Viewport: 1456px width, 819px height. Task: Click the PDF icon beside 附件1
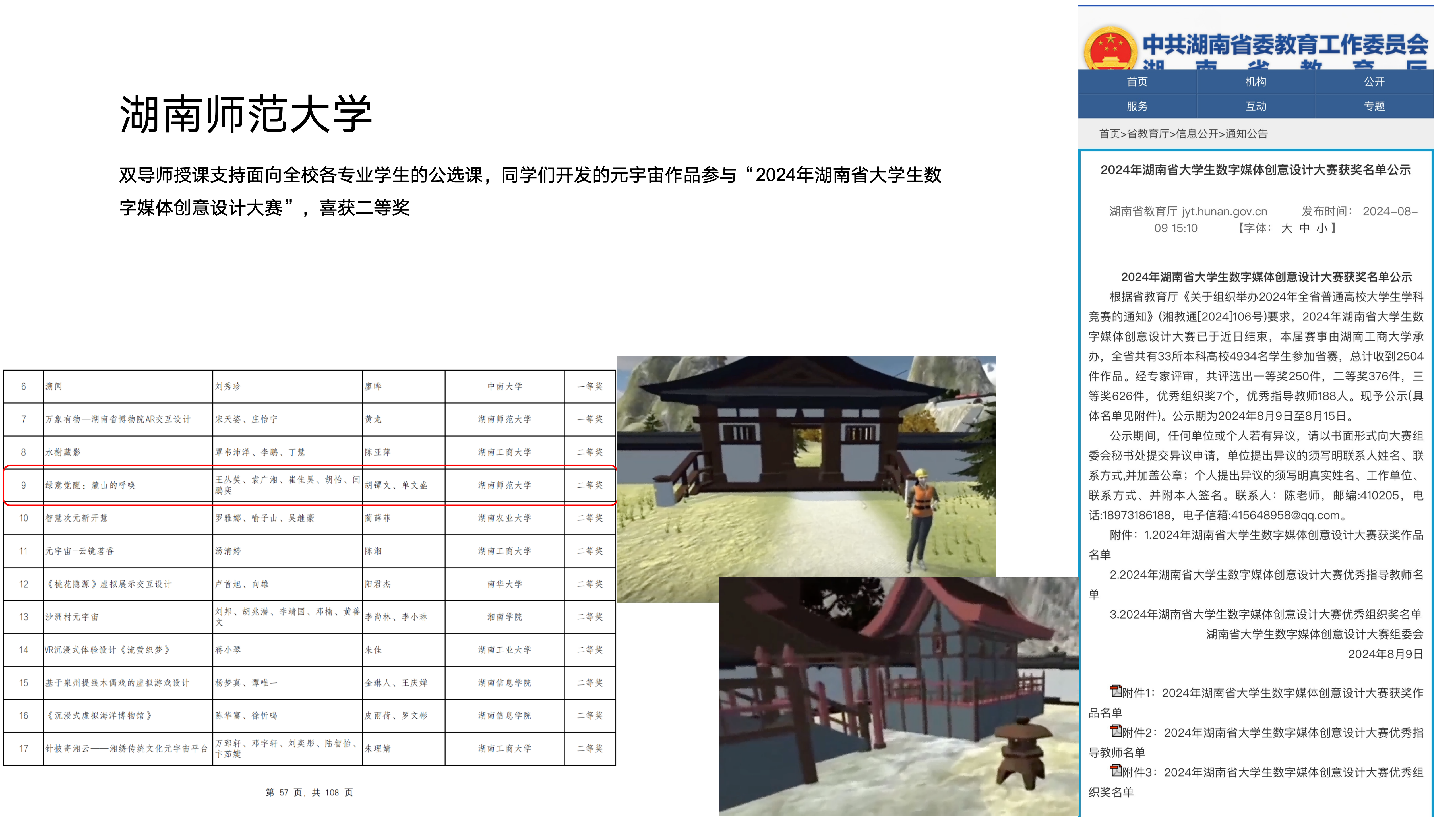click(1116, 691)
